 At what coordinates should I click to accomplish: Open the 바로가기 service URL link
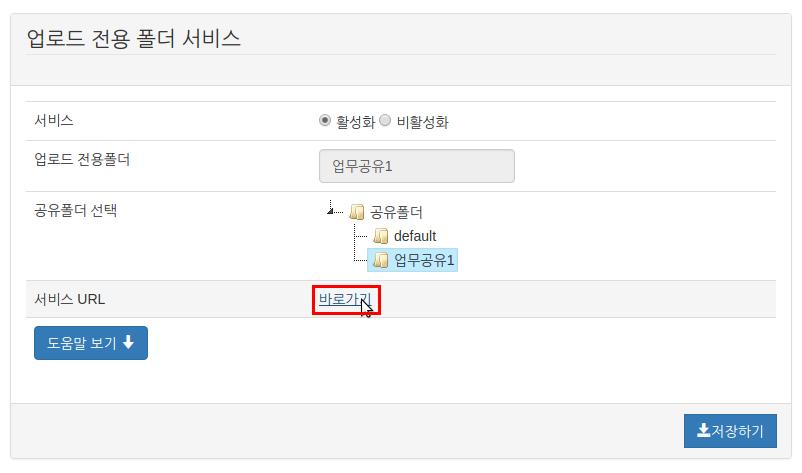tap(345, 299)
